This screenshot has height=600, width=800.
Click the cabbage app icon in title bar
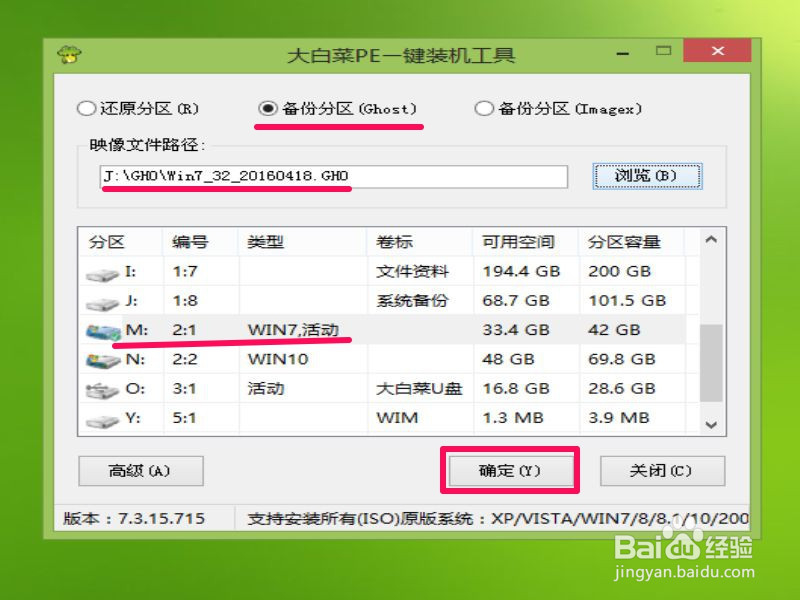point(69,54)
